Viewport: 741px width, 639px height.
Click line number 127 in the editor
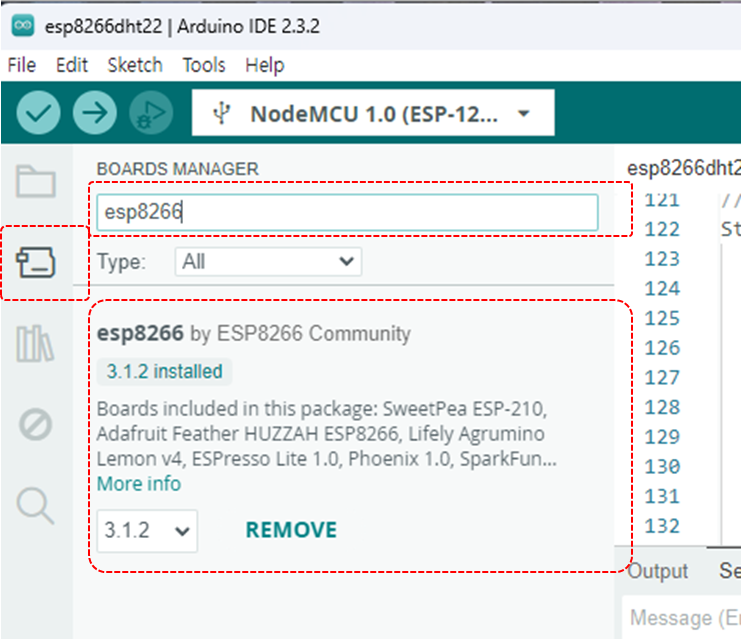tap(662, 378)
